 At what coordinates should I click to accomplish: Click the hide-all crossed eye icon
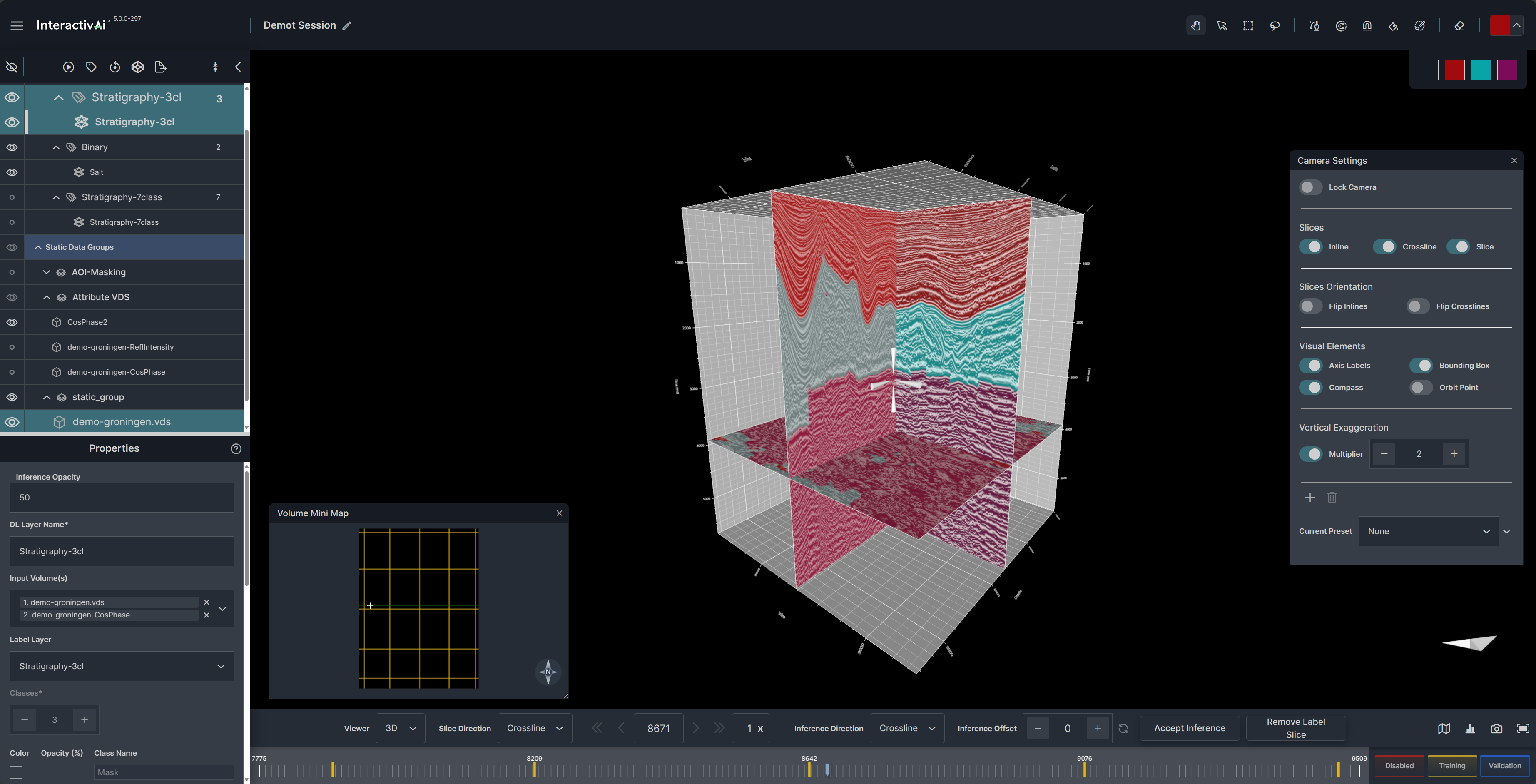click(x=11, y=67)
